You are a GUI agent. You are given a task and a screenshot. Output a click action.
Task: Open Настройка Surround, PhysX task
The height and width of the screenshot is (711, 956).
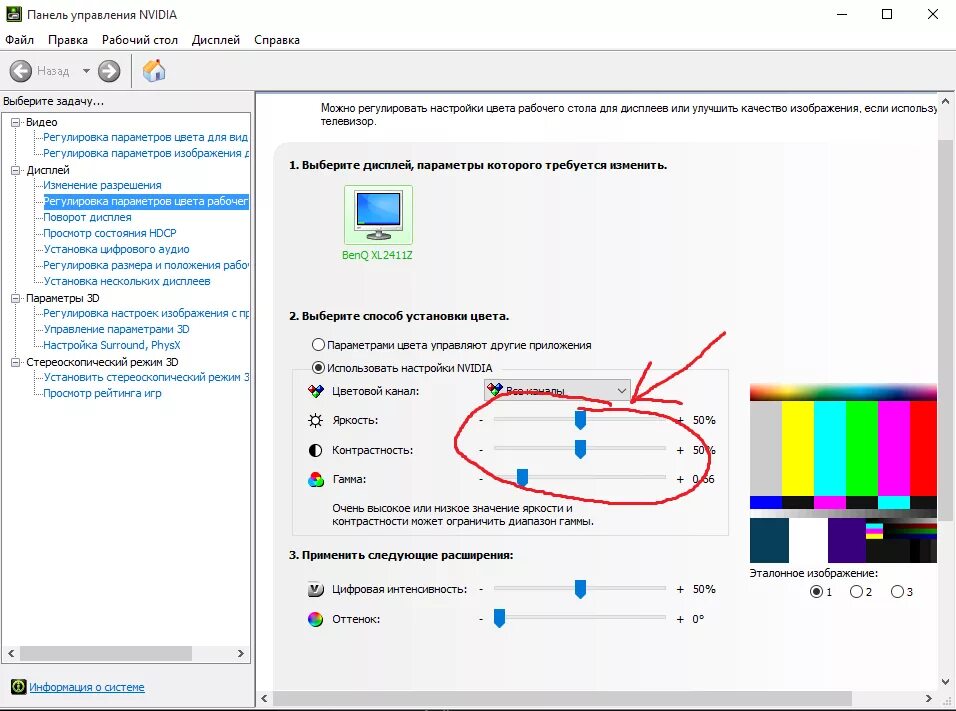click(x=112, y=345)
